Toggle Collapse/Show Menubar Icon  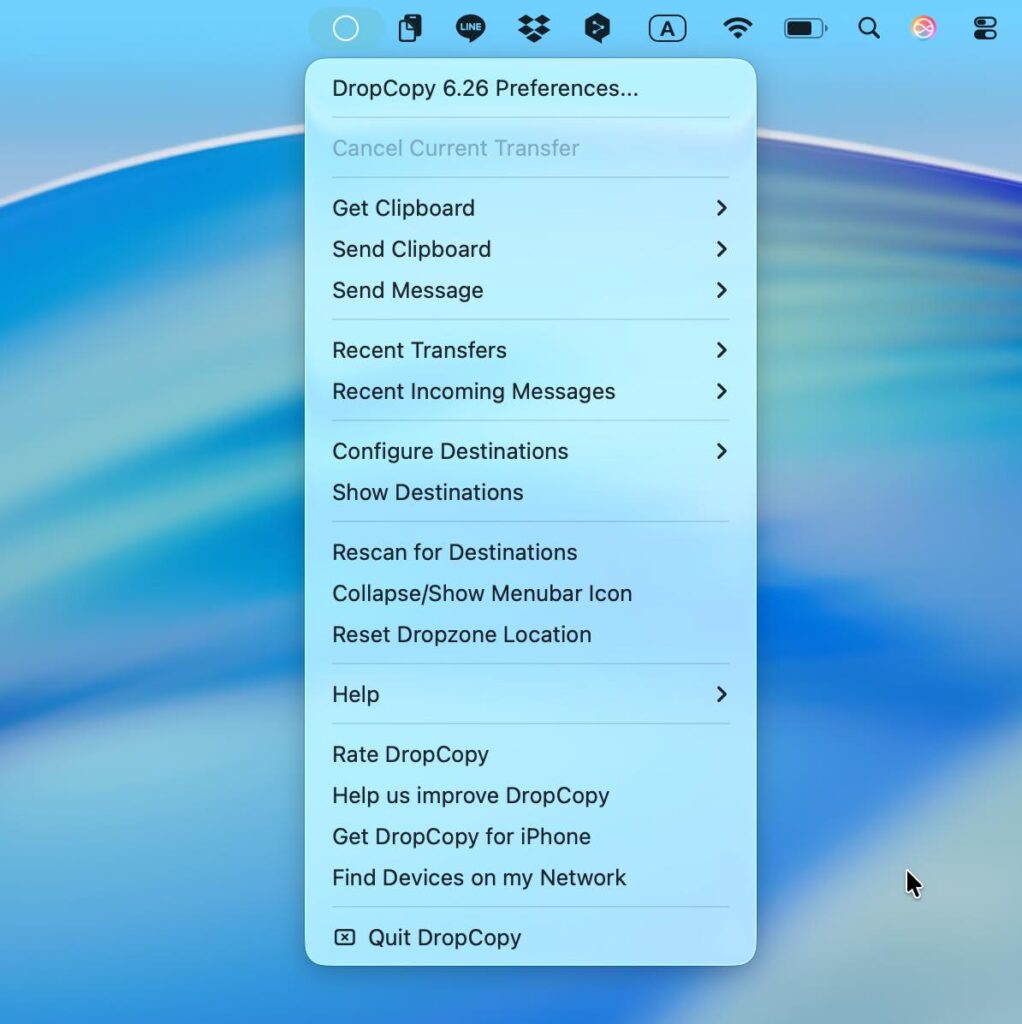click(x=482, y=593)
